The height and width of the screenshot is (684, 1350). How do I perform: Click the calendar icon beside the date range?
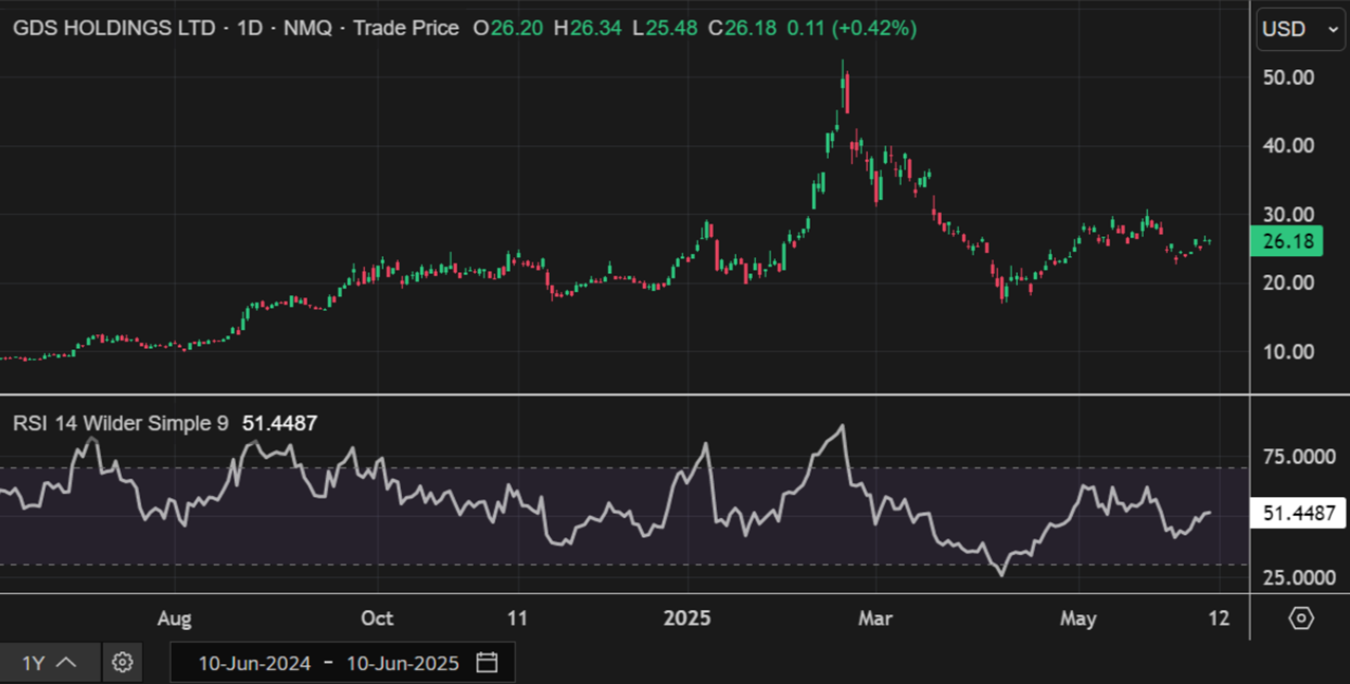[487, 662]
